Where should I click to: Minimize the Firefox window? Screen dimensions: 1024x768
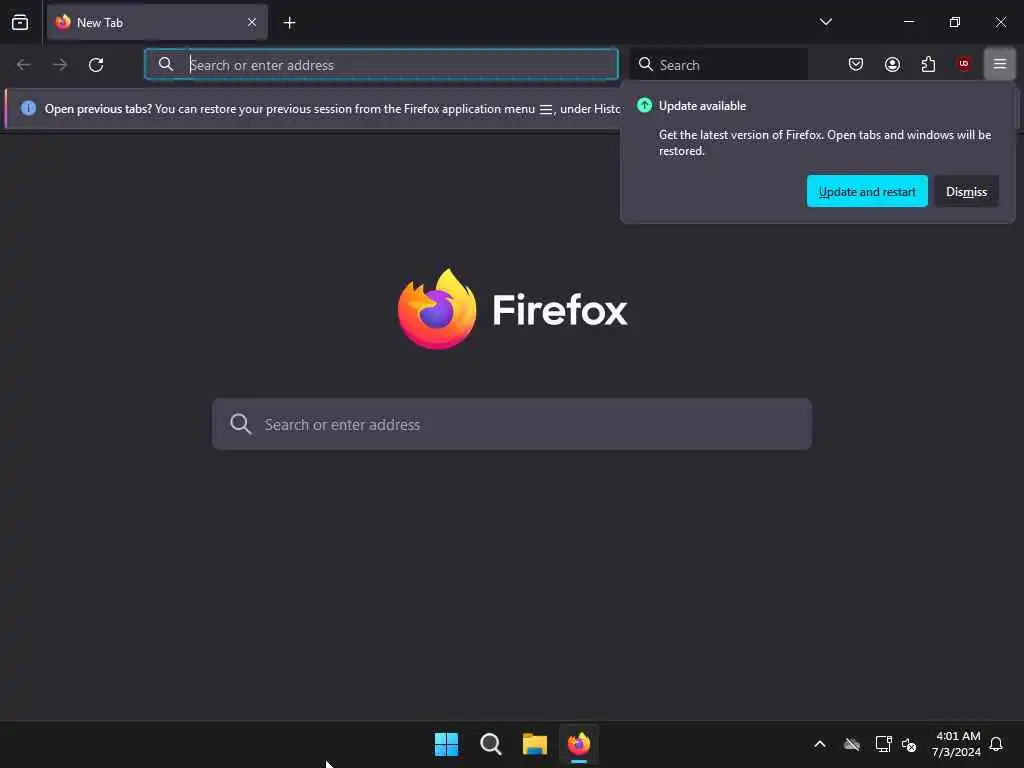click(908, 22)
